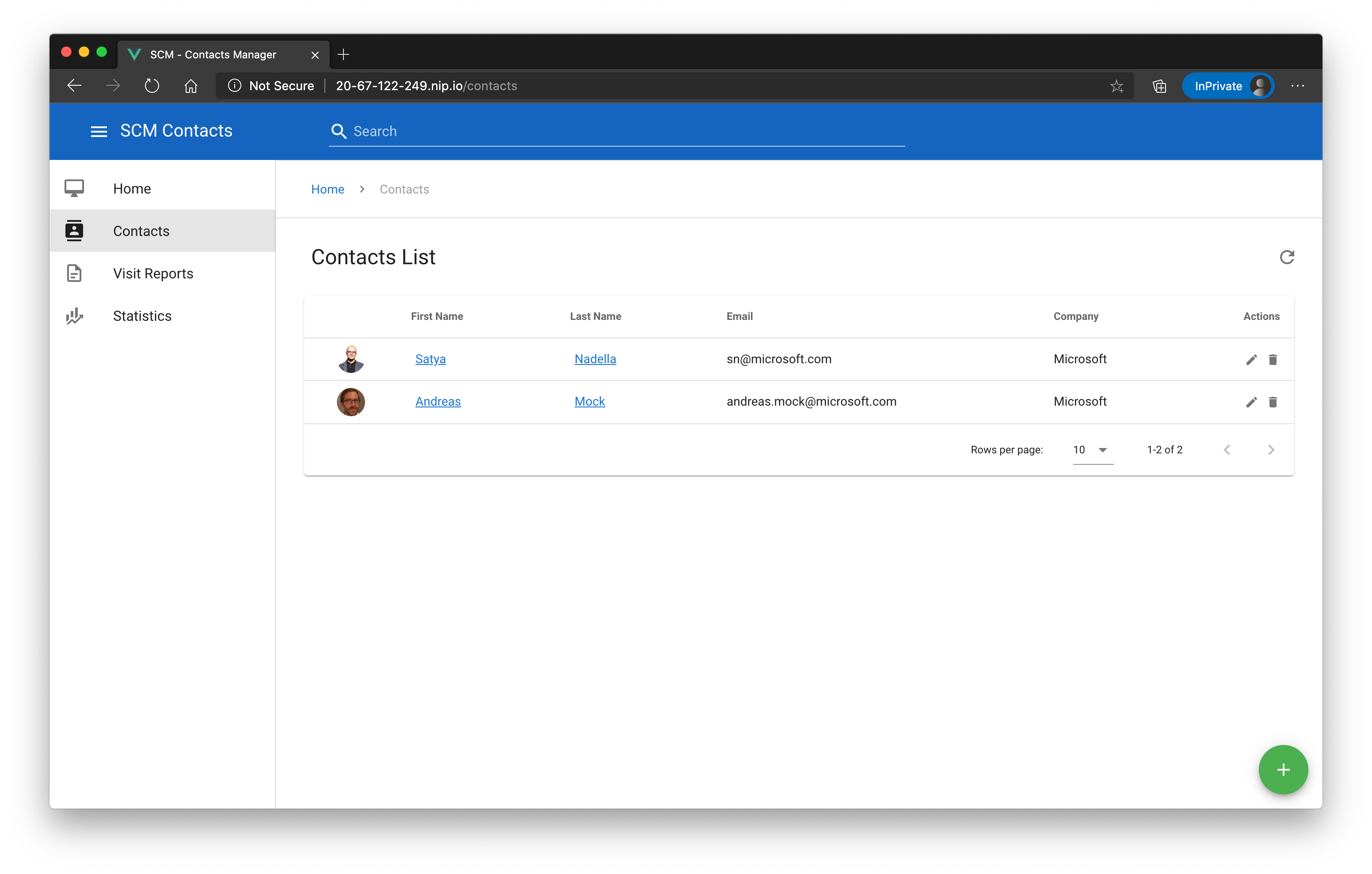Open the rows per page dropdown
The image size is (1372, 874).
(x=1090, y=449)
